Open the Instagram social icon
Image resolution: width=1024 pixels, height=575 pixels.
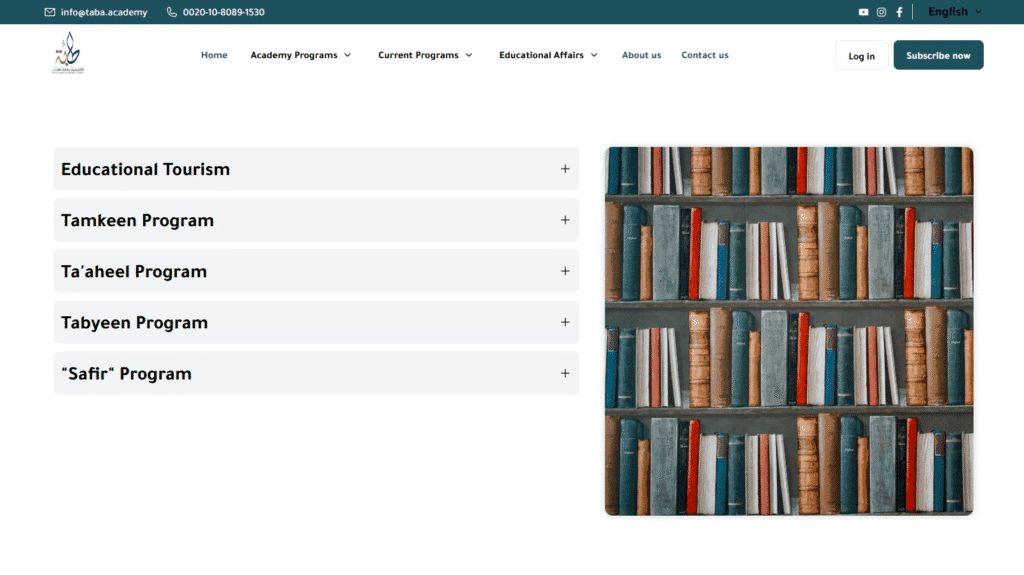point(881,12)
